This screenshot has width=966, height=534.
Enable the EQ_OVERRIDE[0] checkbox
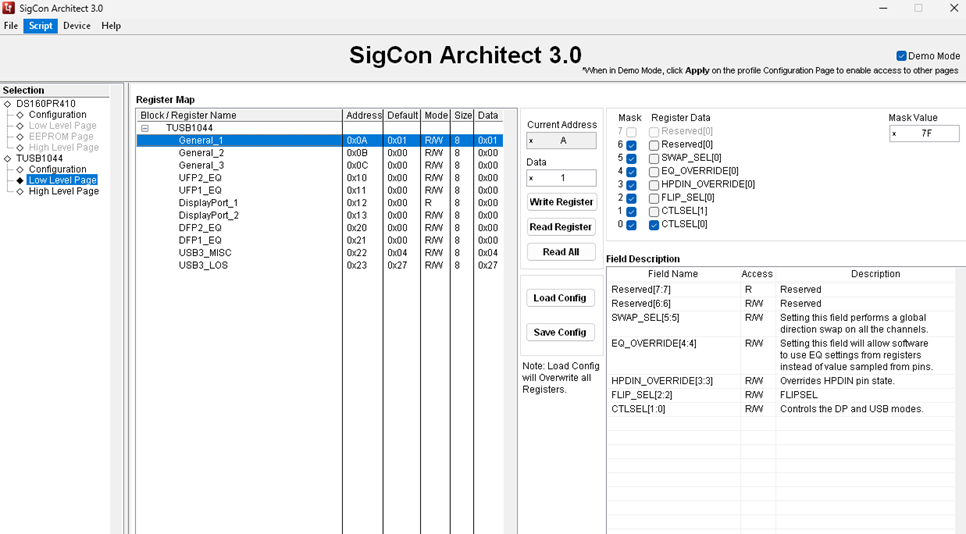[x=654, y=171]
